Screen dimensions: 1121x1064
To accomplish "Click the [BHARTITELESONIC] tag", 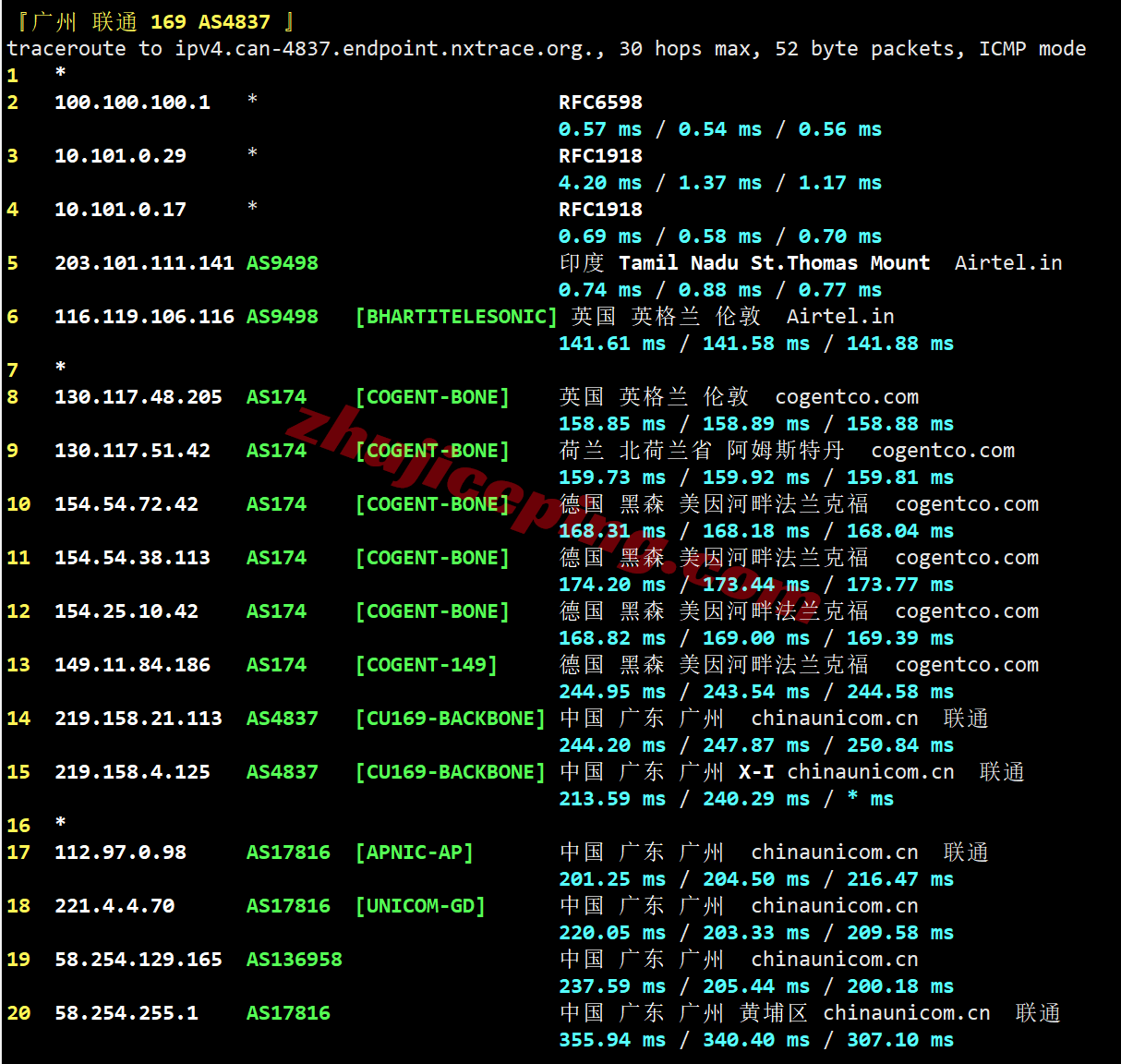I will click(x=456, y=317).
